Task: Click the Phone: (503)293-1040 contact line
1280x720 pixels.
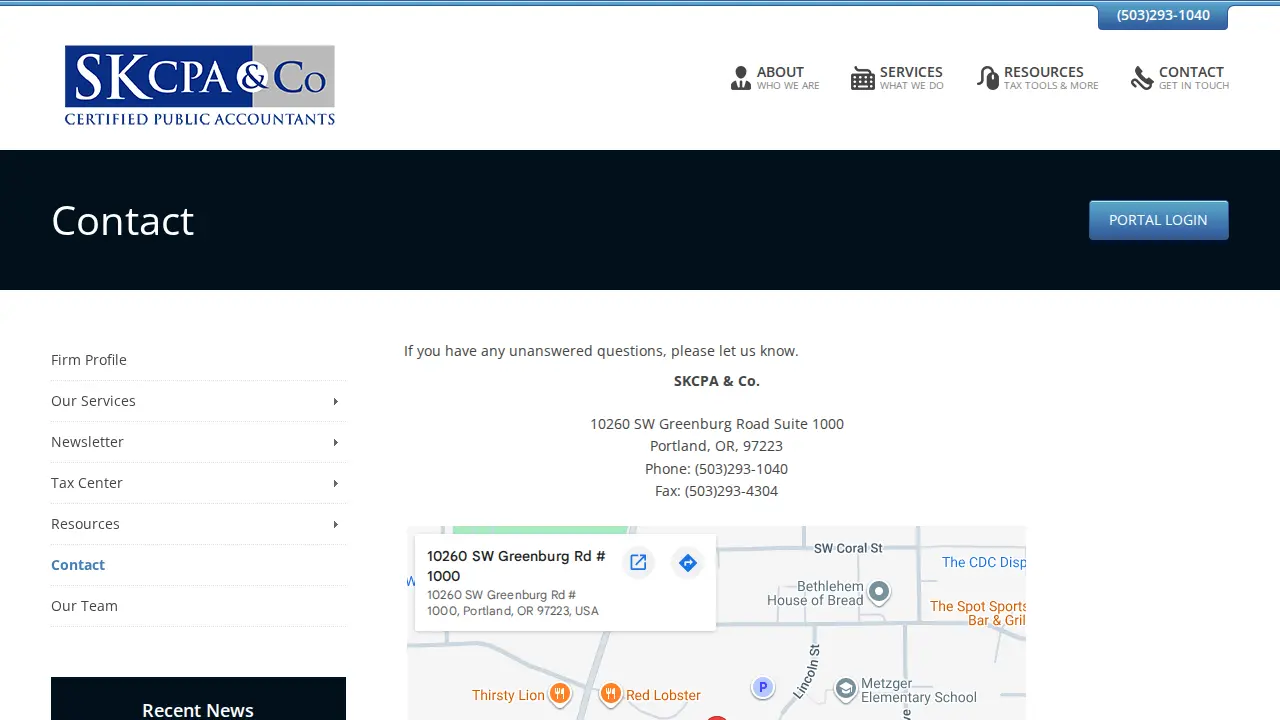Action: pos(716,469)
